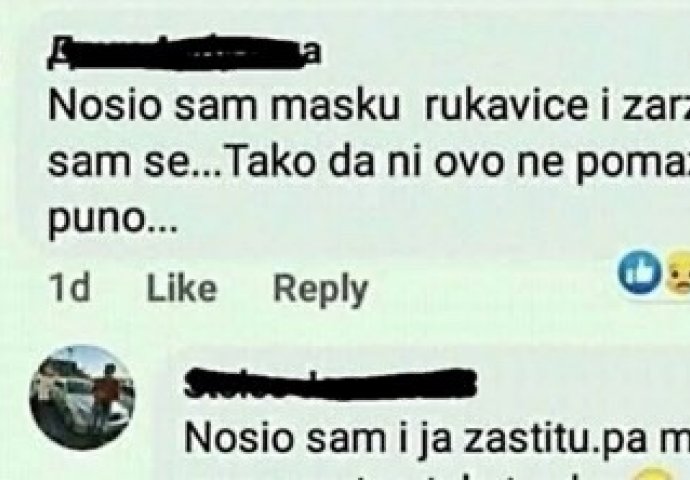Click the yellow sad emoji reaction icon
690x480 pixels.
(678, 273)
